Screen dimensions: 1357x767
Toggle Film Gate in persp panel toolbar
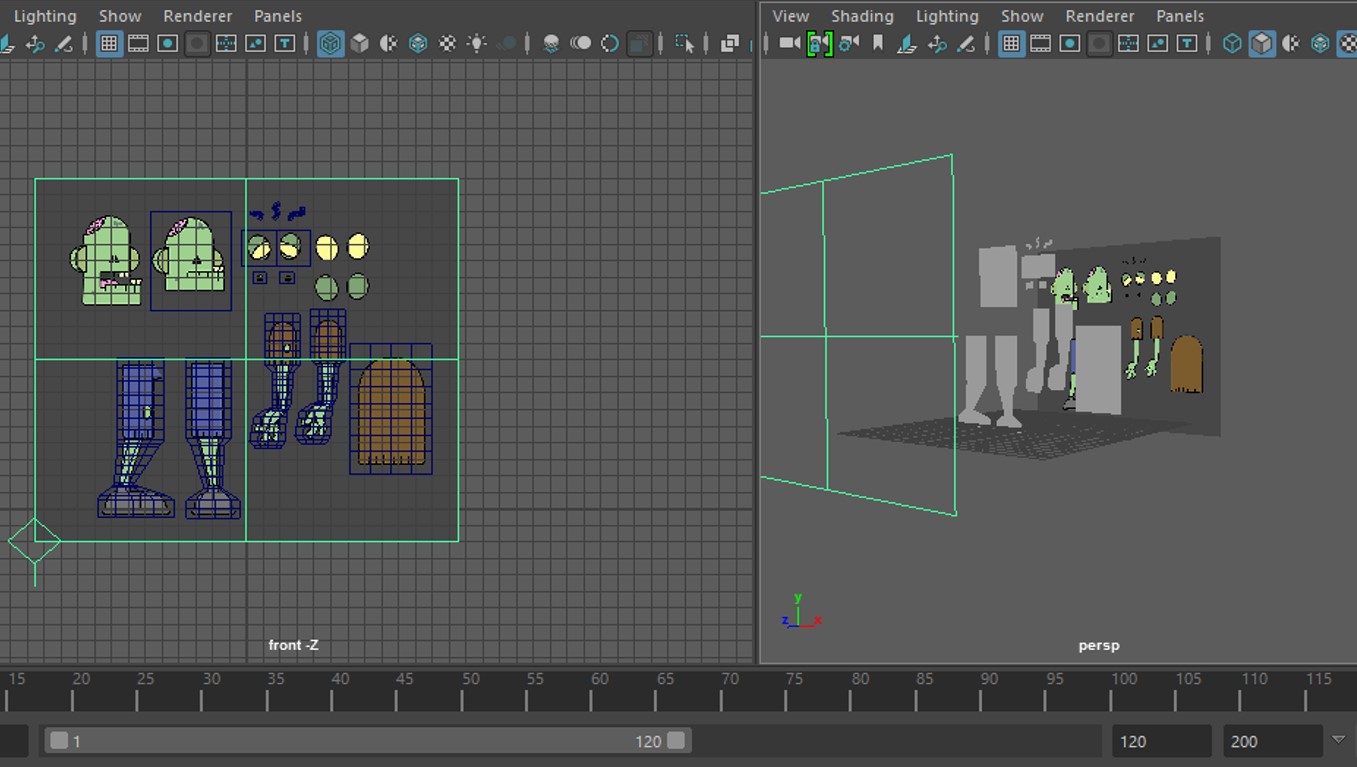pyautogui.click(x=1040, y=44)
